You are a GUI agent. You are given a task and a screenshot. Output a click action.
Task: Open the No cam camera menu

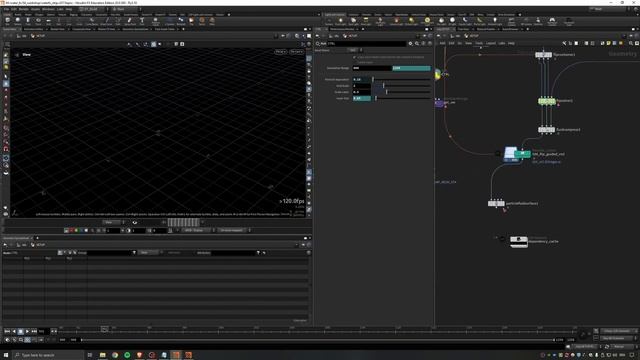coord(296,52)
